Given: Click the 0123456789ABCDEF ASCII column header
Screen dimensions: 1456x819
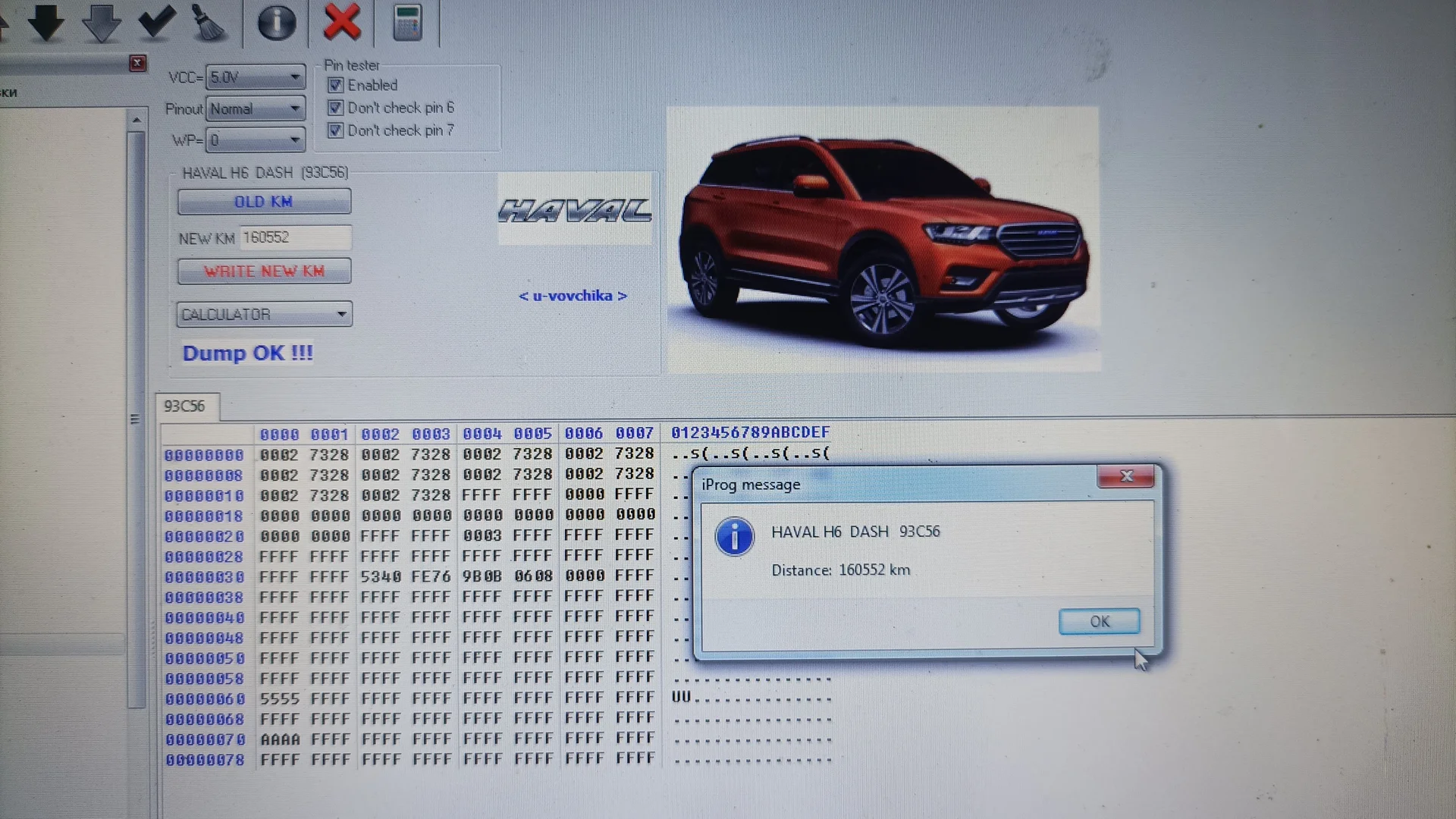Looking at the screenshot, I should pyautogui.click(x=751, y=432).
